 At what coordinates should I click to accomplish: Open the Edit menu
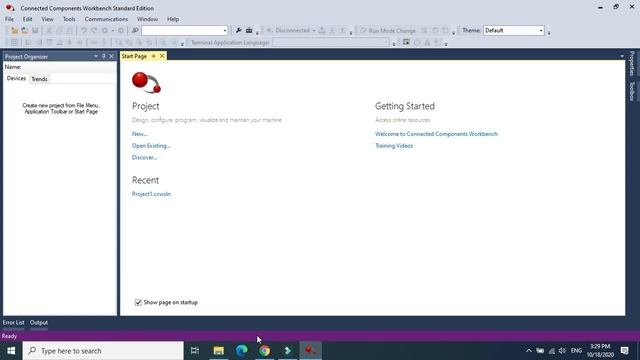[27, 19]
